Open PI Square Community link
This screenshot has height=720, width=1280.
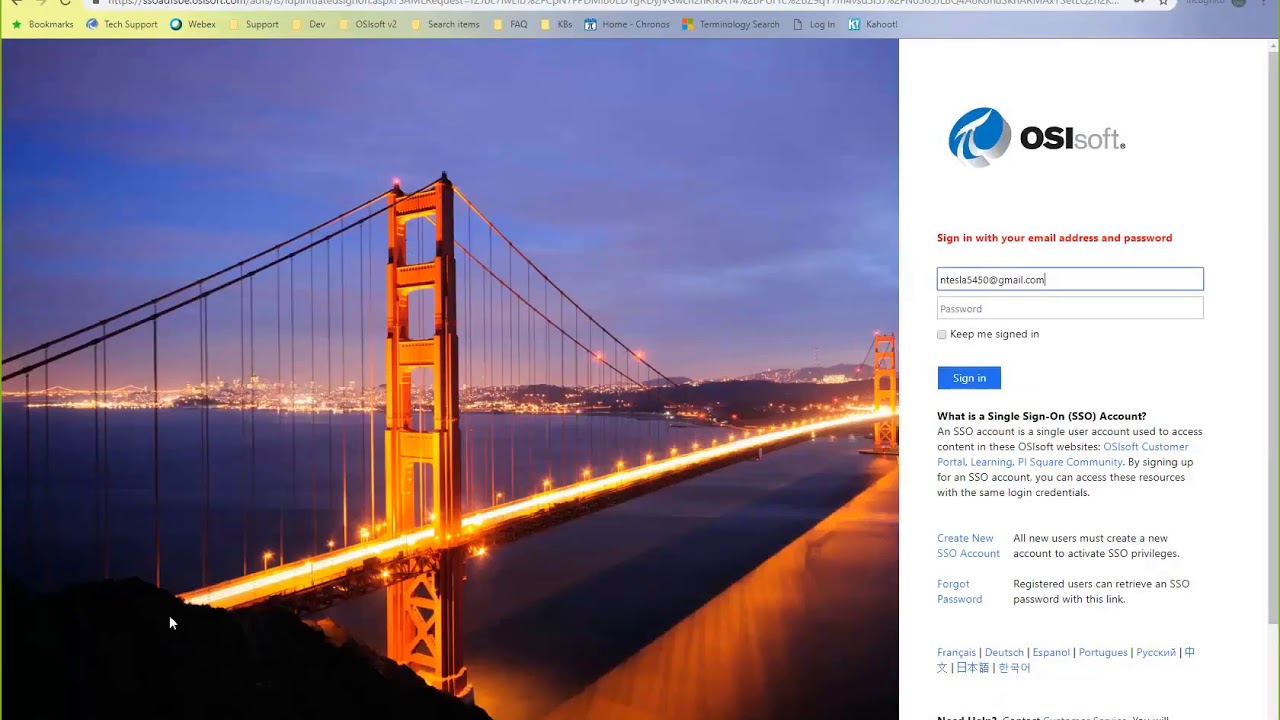[x=1069, y=462]
